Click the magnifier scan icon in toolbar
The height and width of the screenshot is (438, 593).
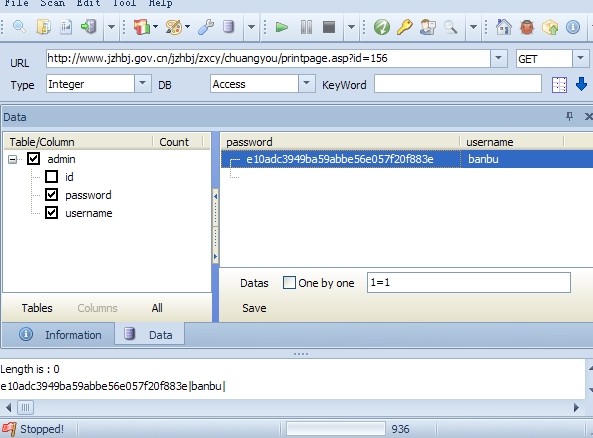coord(19,27)
